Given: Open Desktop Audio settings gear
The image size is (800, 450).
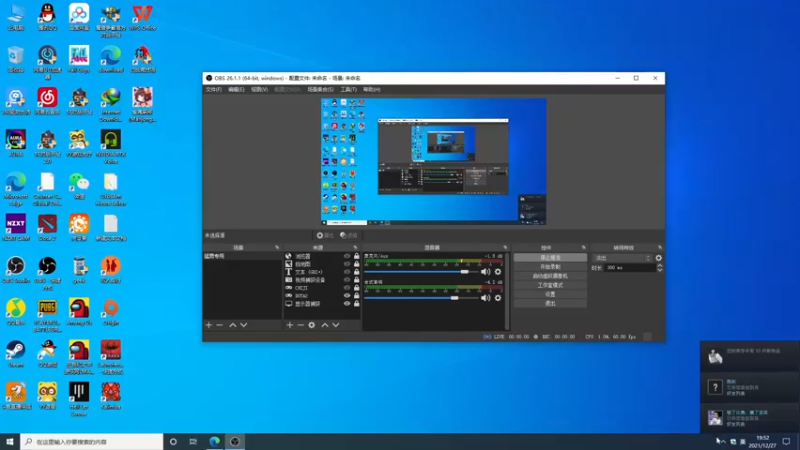Looking at the screenshot, I should pos(498,298).
